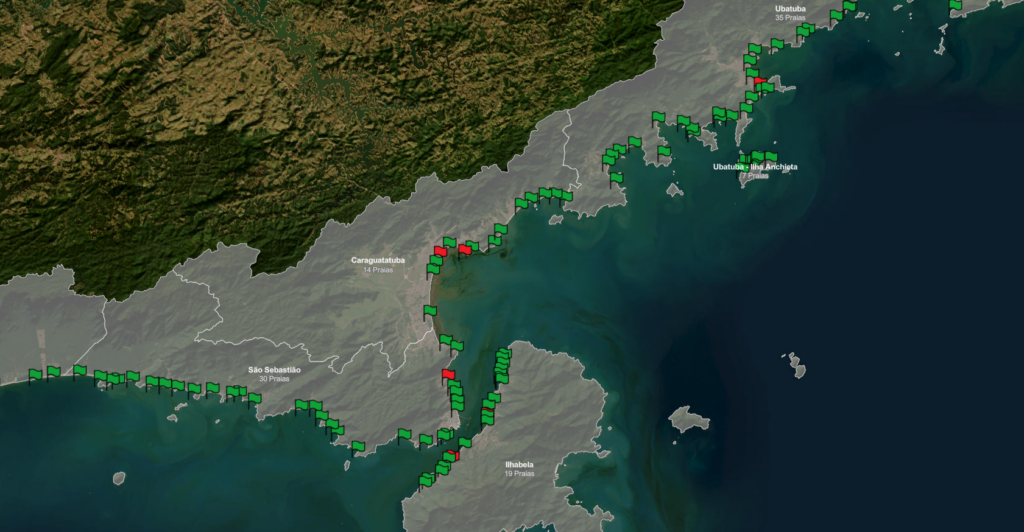Click the red flag on Ubatuba's coast
The height and width of the screenshot is (532, 1024).
760,81
